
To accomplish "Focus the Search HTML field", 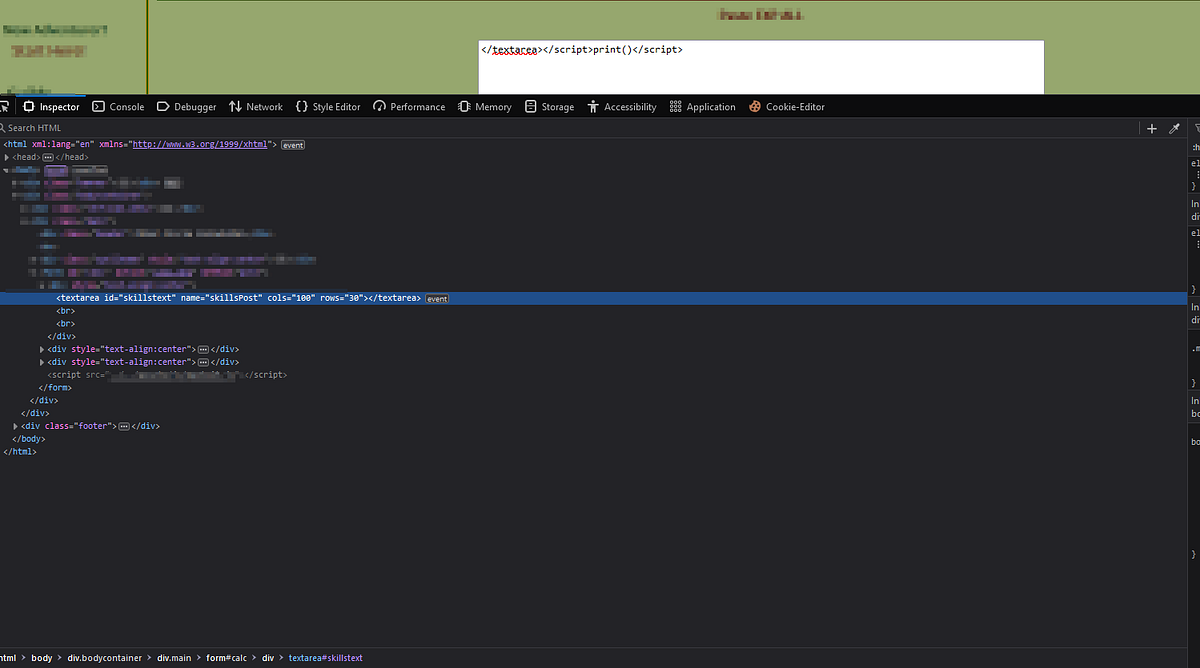I will click(570, 128).
